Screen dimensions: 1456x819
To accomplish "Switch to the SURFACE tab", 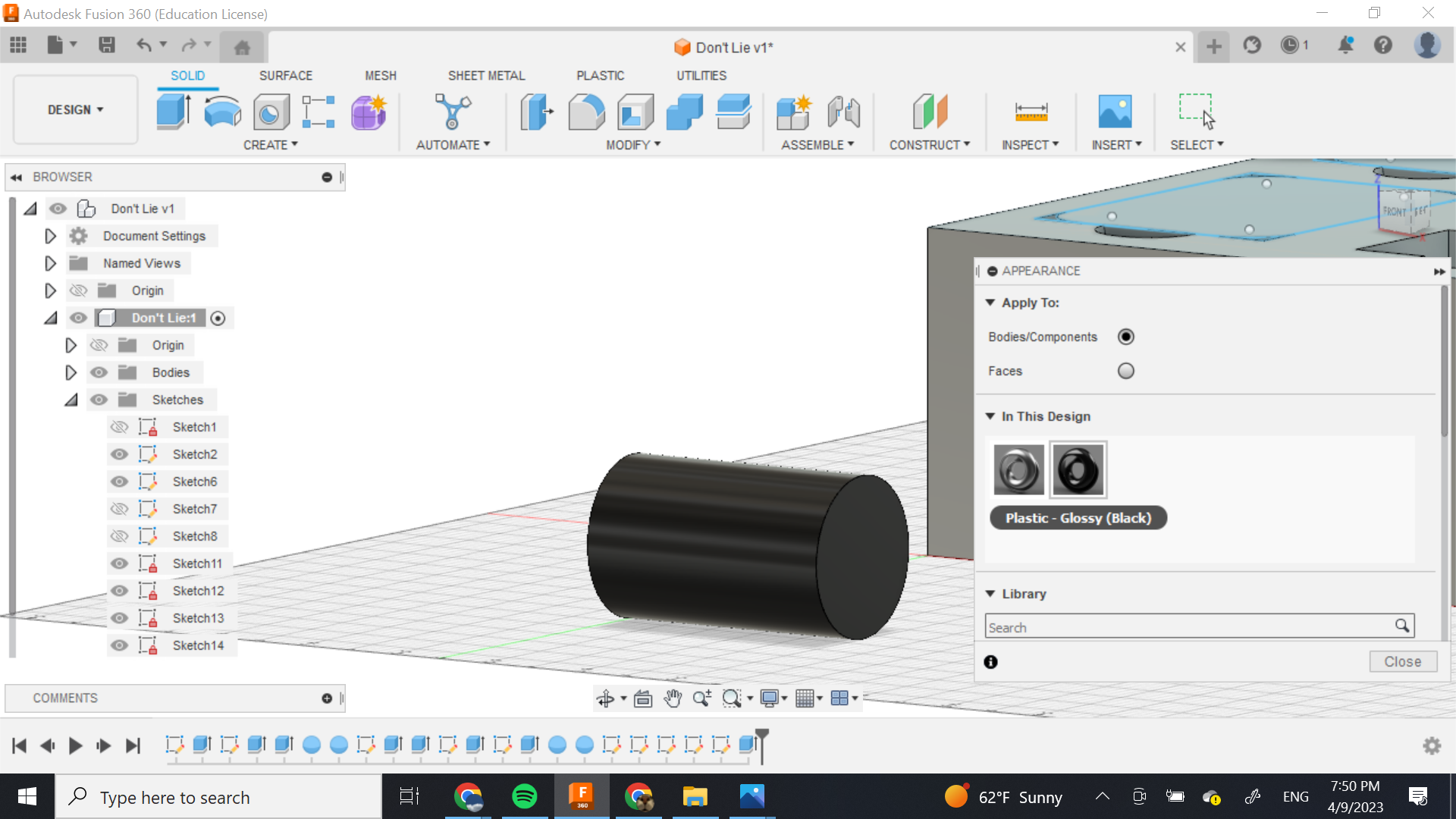I will click(285, 76).
